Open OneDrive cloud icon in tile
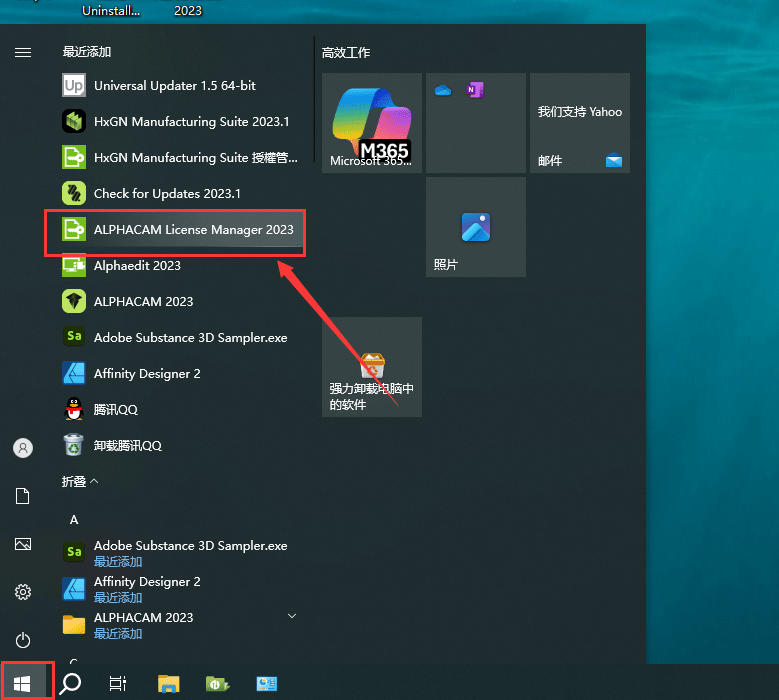779x700 pixels. (x=443, y=90)
